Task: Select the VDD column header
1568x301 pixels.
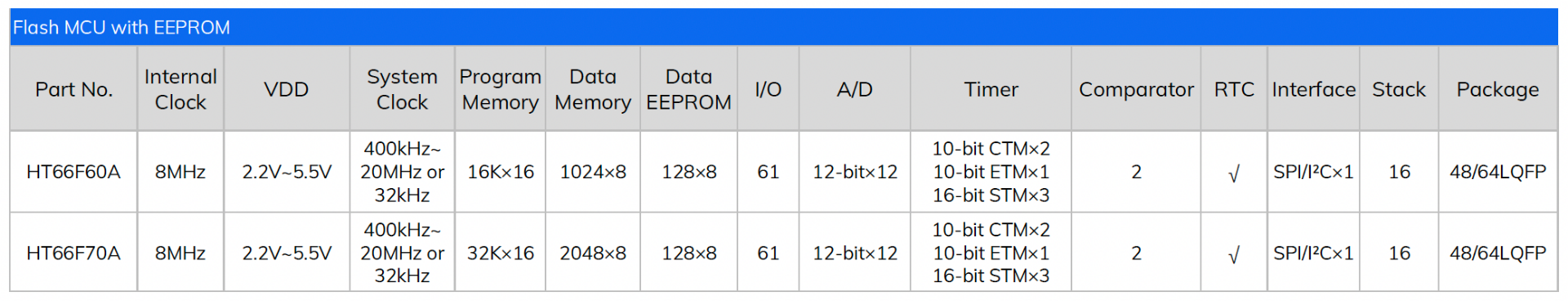Action: 287,89
